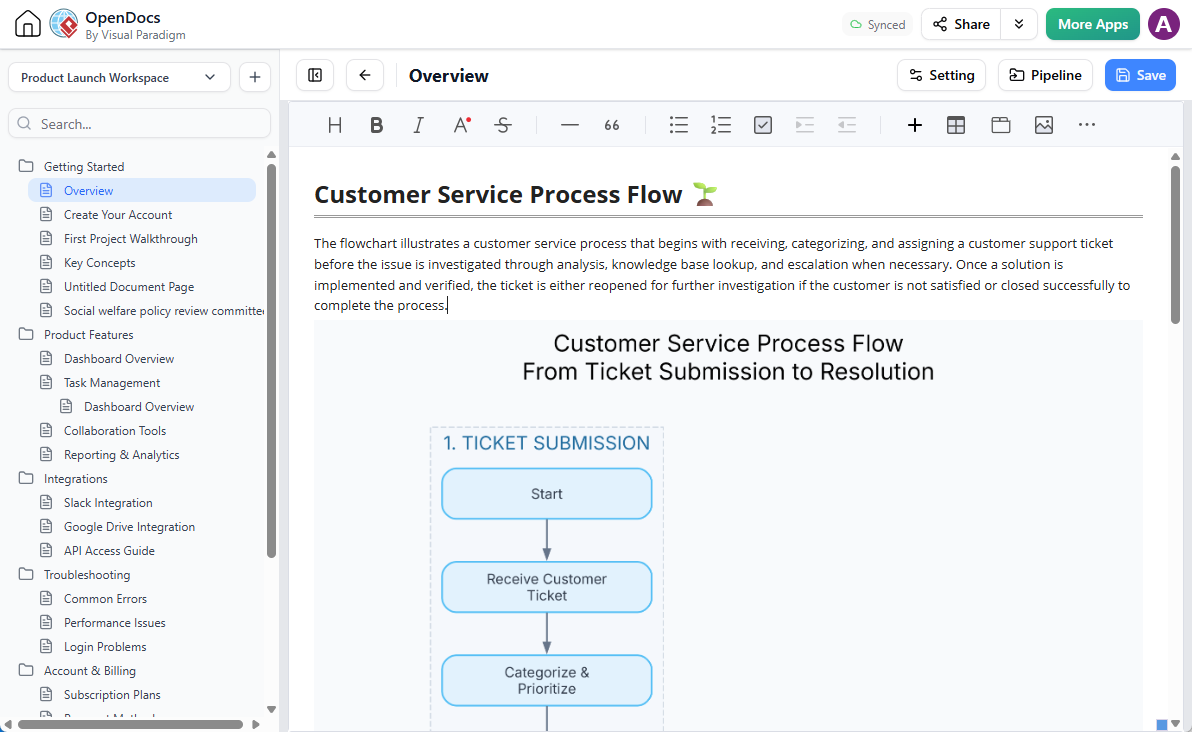The image size is (1192, 732).
Task: Collapse the Troubleshooting folder
Action: point(27,574)
